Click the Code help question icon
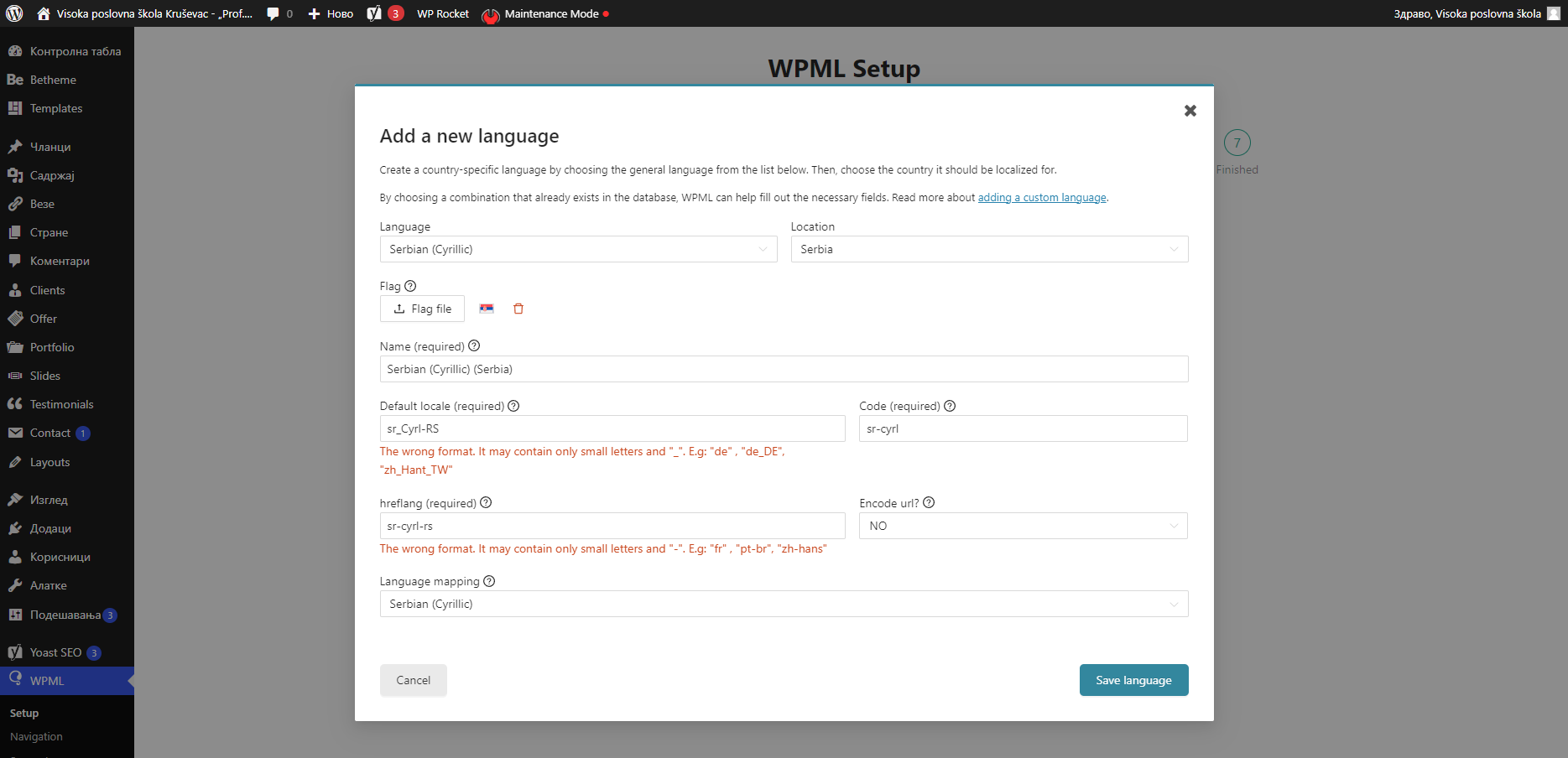 950,406
